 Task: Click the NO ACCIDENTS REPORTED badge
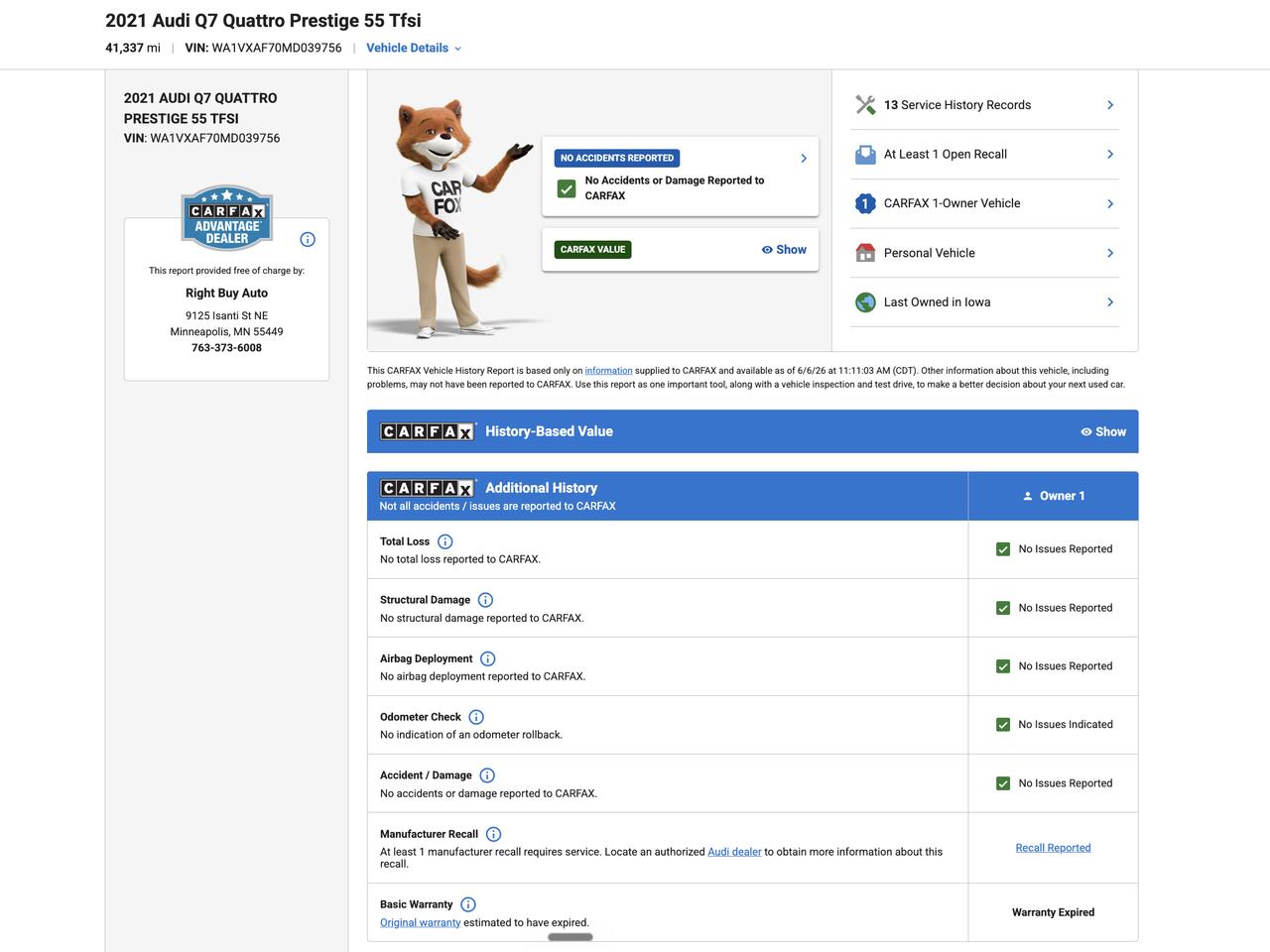click(x=617, y=158)
